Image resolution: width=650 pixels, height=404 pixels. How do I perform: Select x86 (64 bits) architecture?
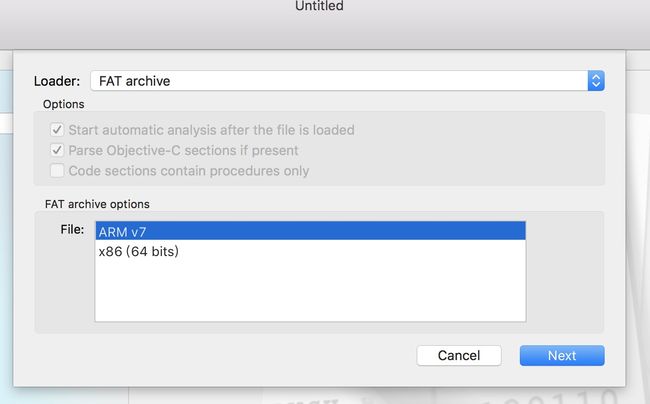(x=310, y=251)
